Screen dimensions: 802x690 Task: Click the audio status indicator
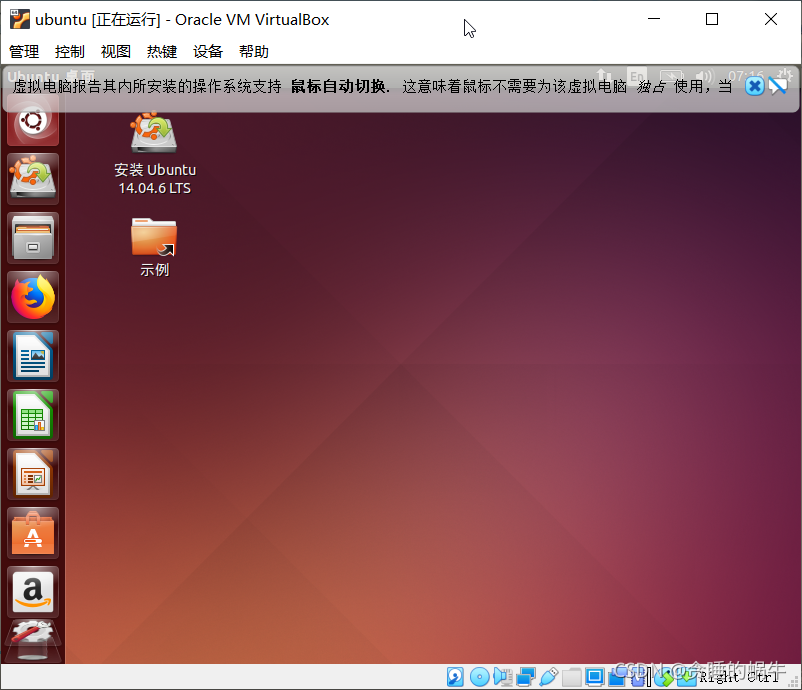click(x=503, y=677)
